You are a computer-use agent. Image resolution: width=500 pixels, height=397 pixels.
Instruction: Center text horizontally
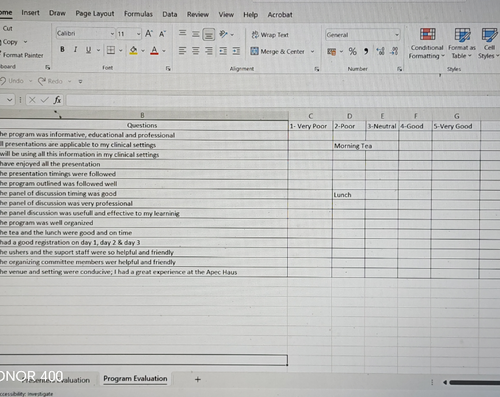(196, 51)
